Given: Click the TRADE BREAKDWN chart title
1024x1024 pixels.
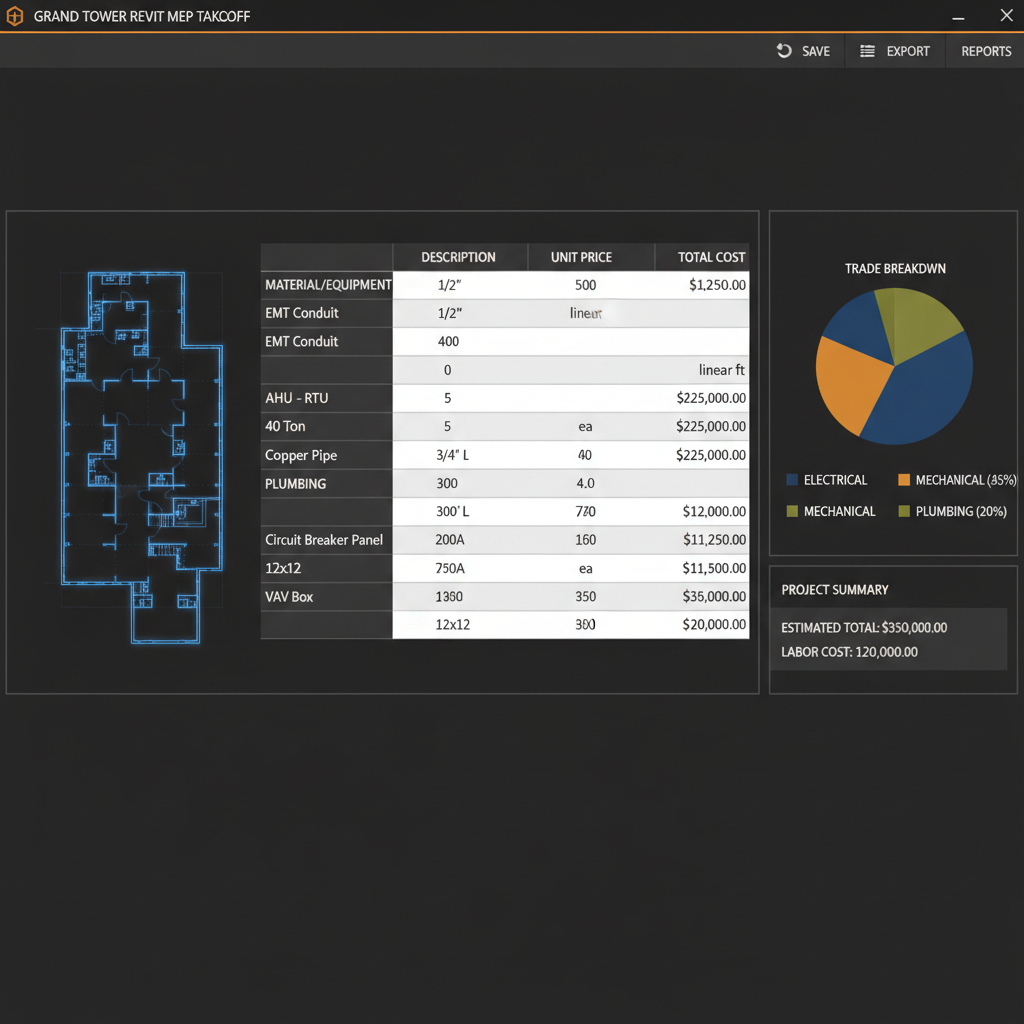Looking at the screenshot, I should coord(895,268).
